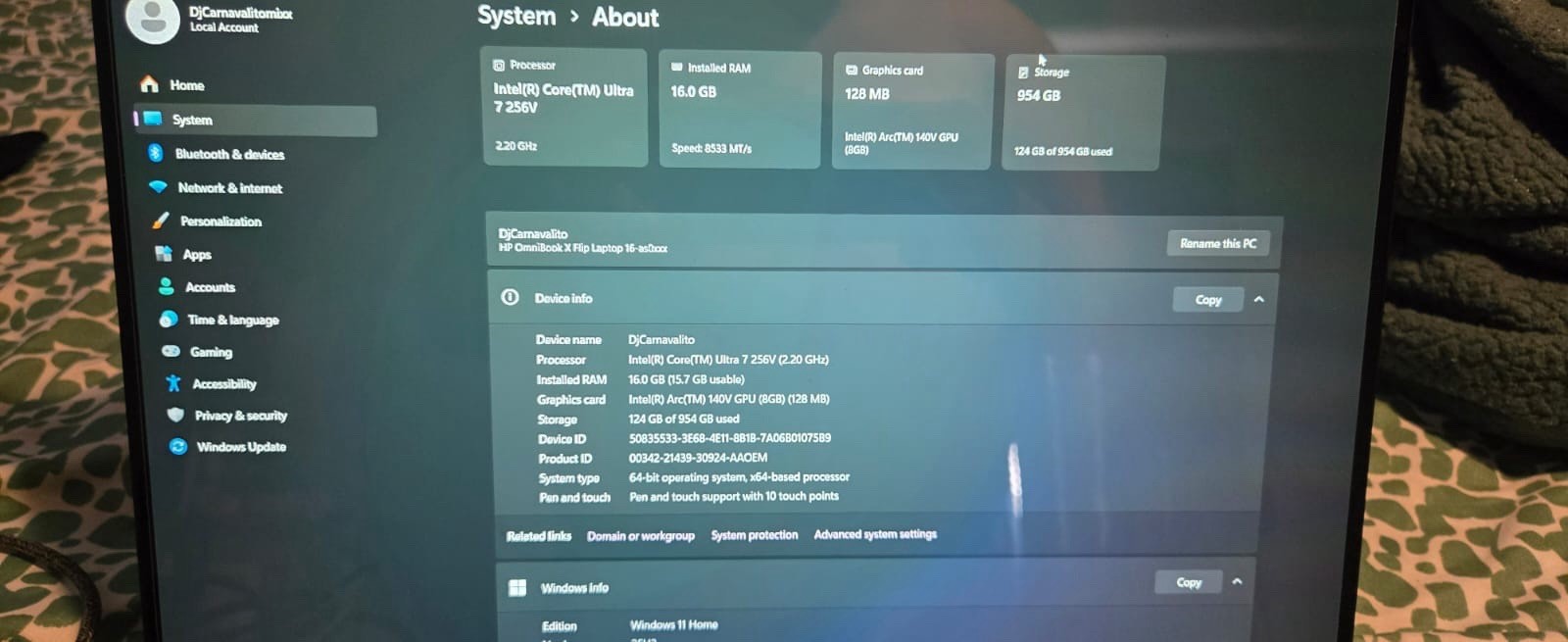
Task: Click the Wi-Fi network icon
Action: [x=158, y=186]
